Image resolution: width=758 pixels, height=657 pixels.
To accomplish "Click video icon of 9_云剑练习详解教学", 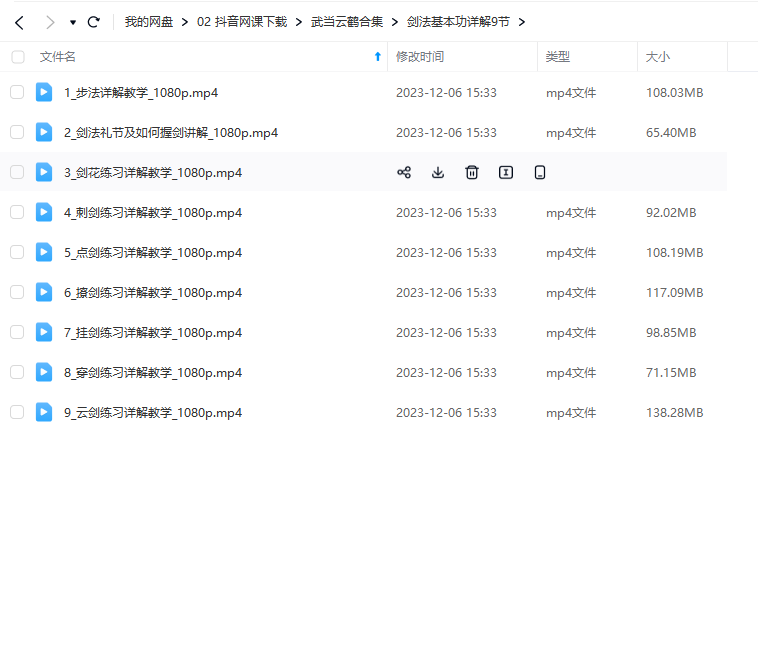I will pos(44,412).
